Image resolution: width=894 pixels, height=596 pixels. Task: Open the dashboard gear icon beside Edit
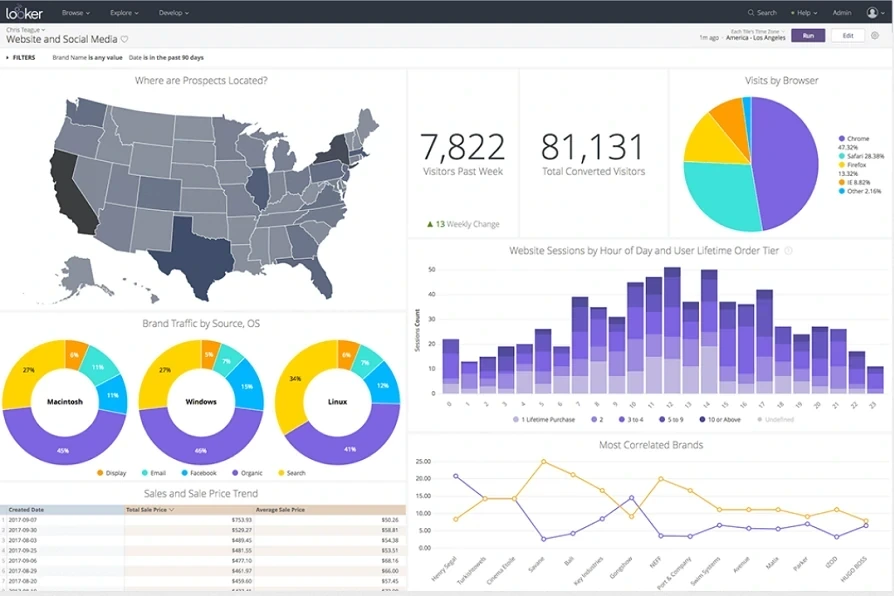click(x=875, y=35)
